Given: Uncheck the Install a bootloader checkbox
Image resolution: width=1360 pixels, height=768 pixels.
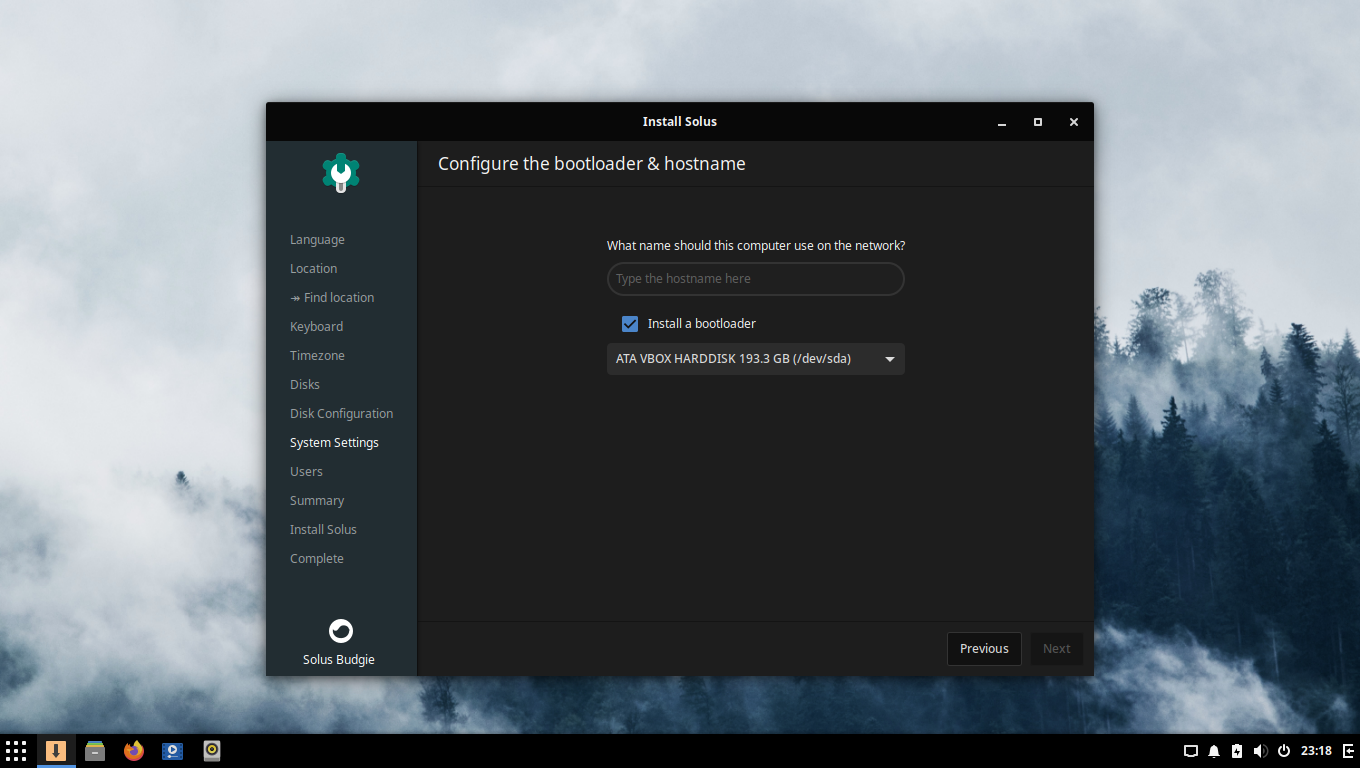Looking at the screenshot, I should click(630, 324).
